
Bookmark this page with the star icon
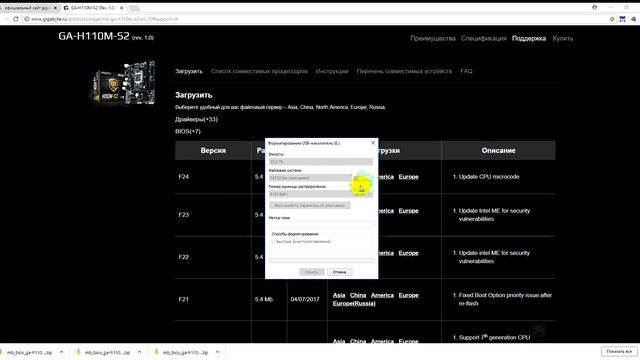tap(612, 19)
